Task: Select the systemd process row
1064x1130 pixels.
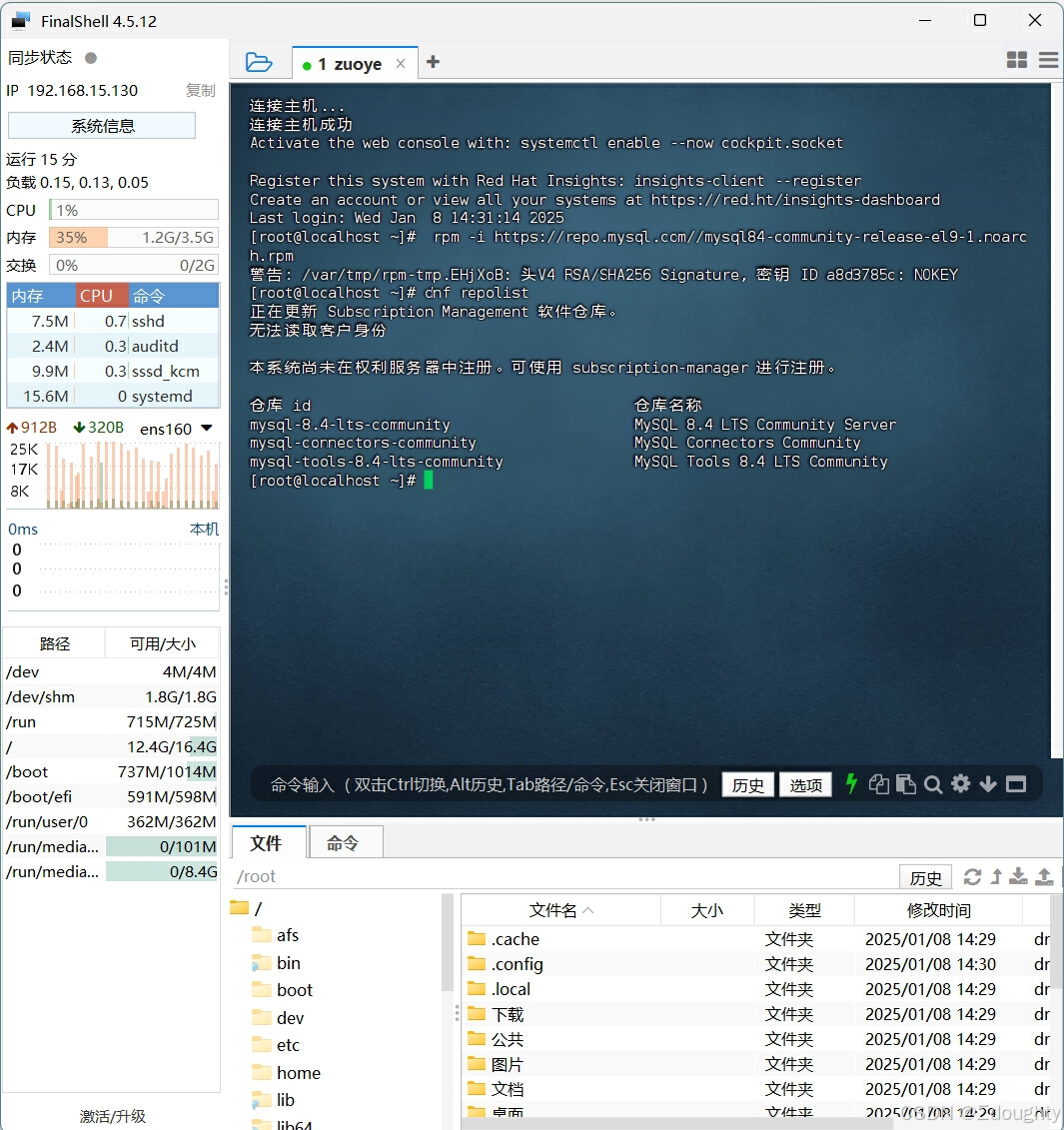Action: click(113, 396)
